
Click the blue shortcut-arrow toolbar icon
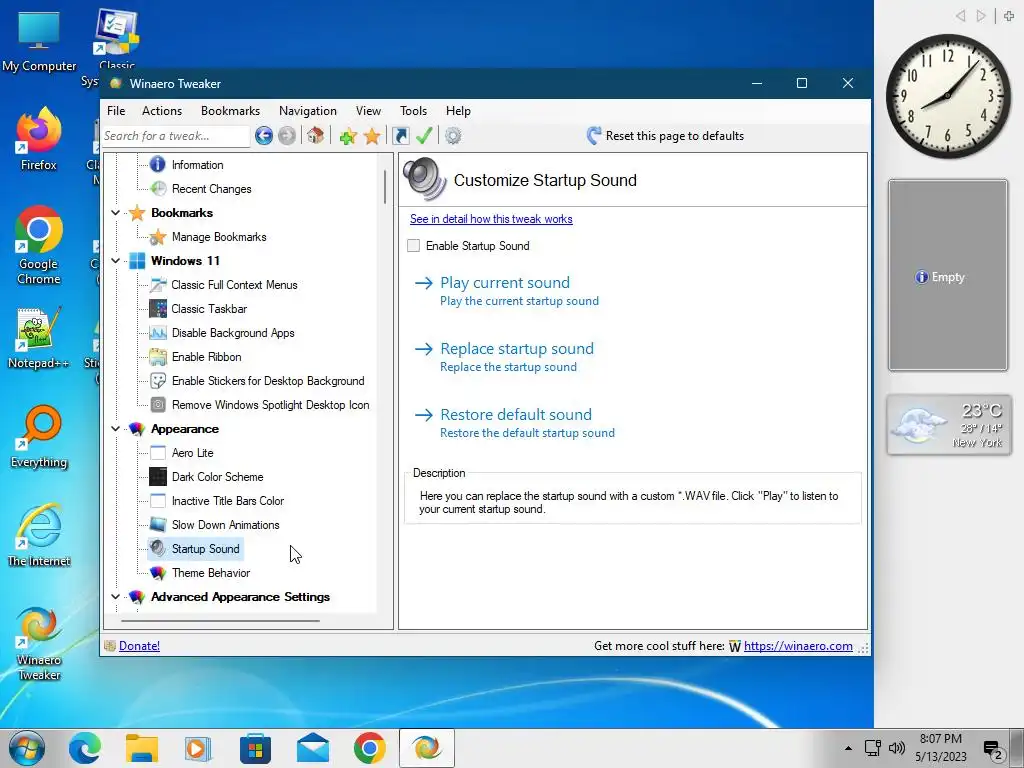[400, 136]
